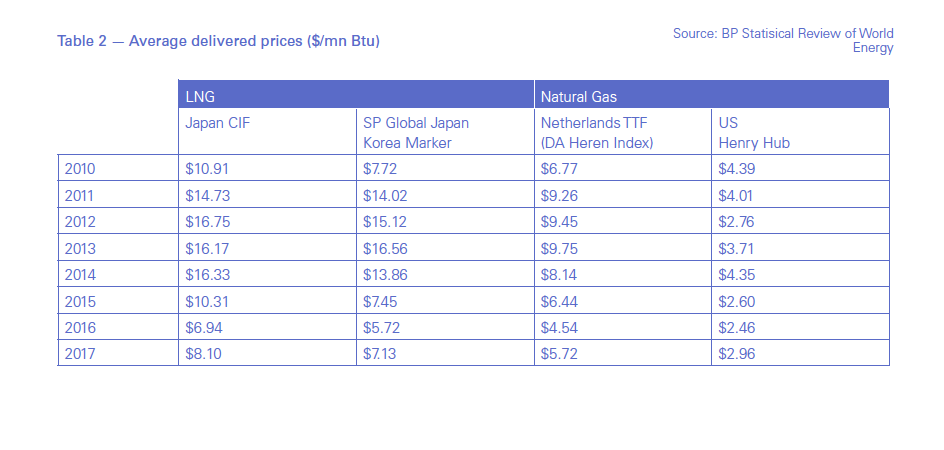The height and width of the screenshot is (450, 944).
Task: Select the 2015 row label
Action: coord(80,300)
